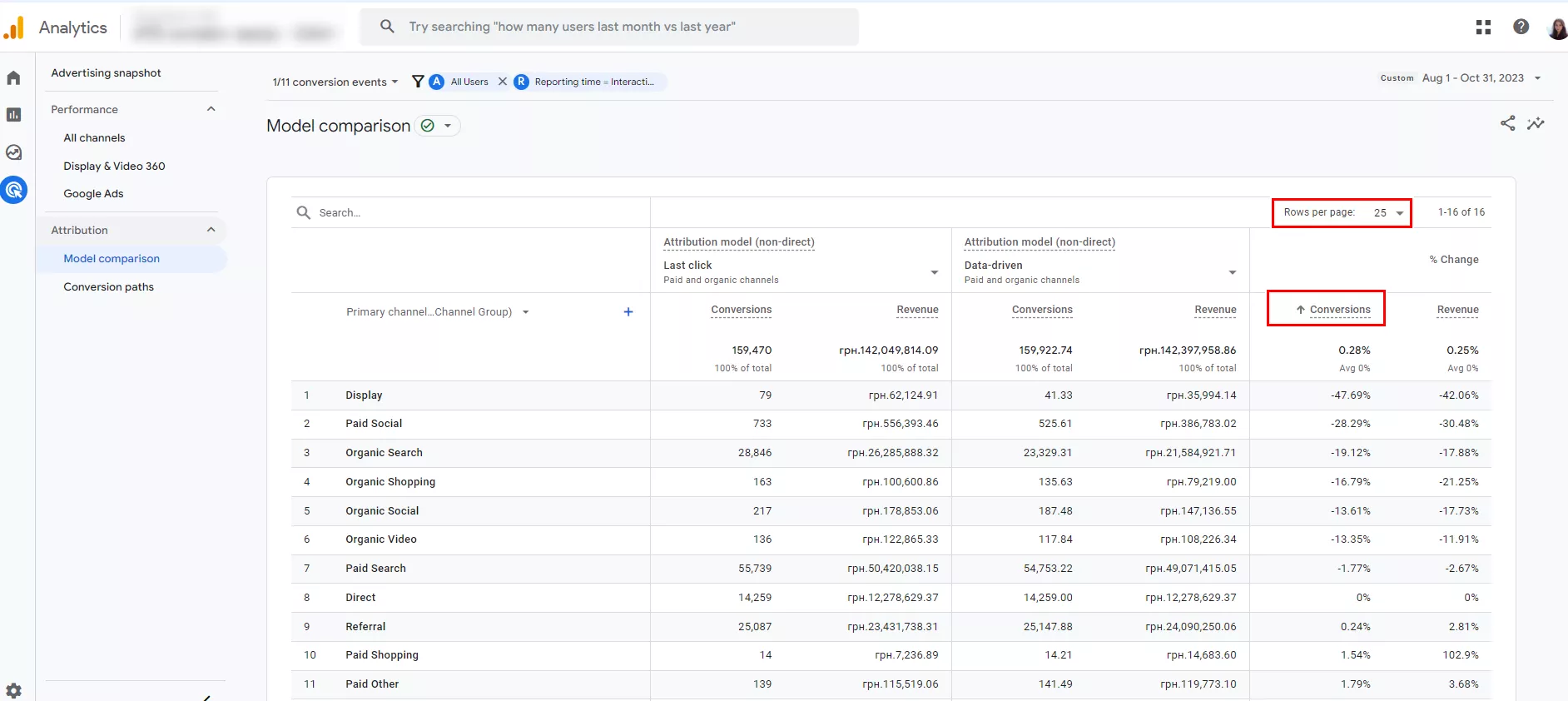Click the filter funnel icon

(418, 82)
